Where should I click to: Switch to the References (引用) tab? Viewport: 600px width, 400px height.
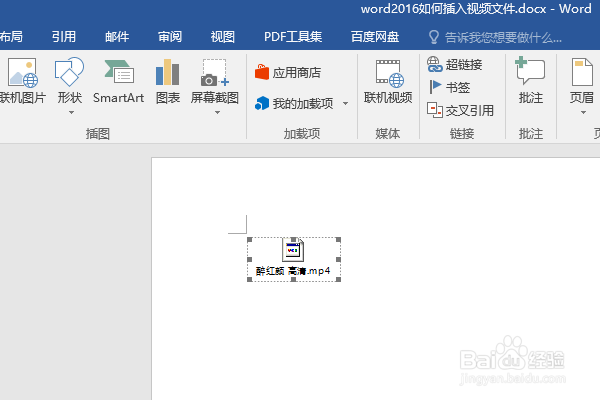(x=64, y=37)
